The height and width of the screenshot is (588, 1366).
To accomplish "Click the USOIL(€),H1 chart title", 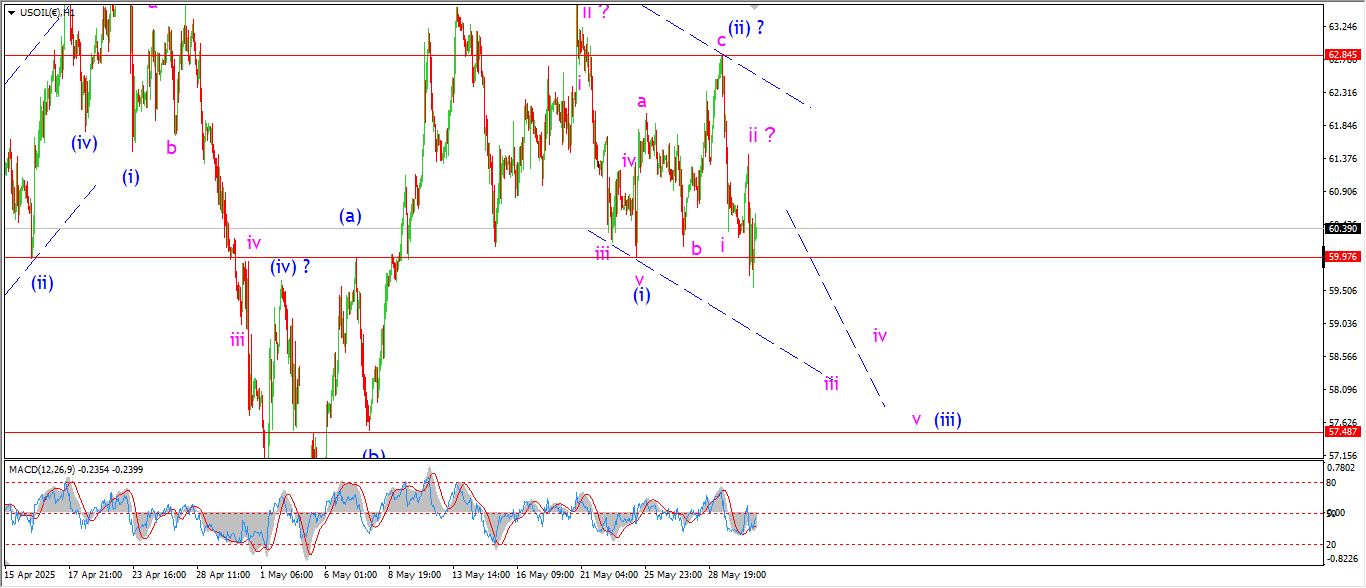I will click(47, 12).
